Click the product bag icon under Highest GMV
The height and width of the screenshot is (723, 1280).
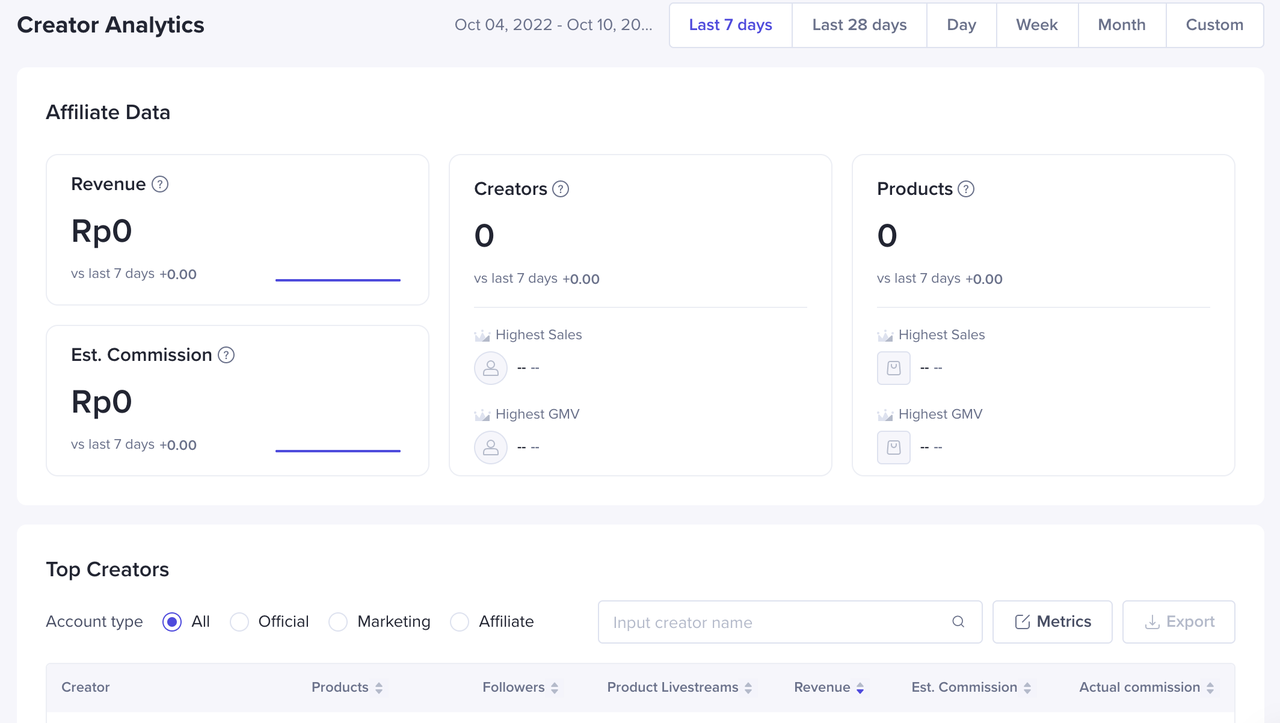tap(894, 447)
